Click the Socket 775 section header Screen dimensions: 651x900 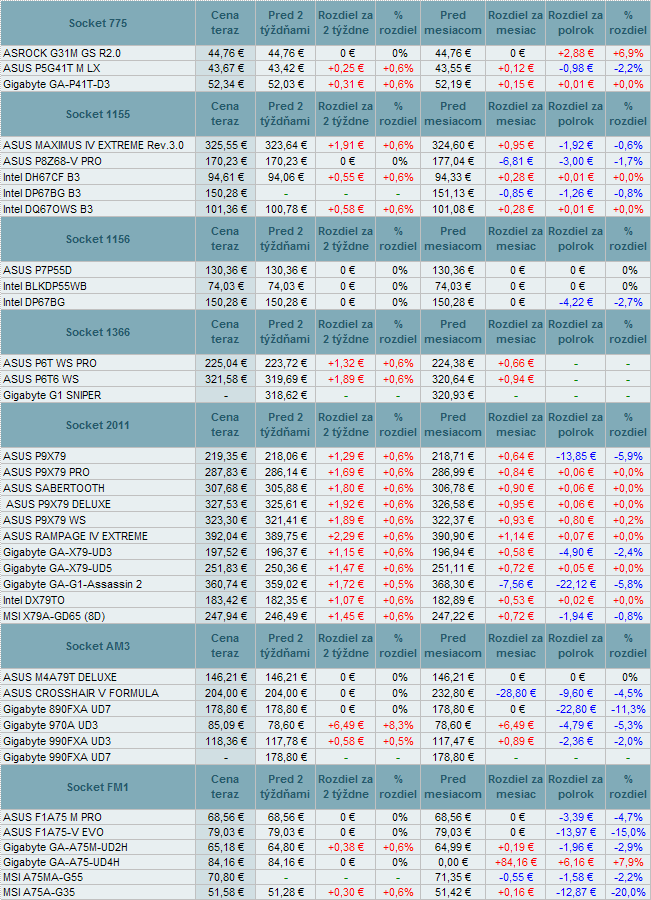[98, 23]
